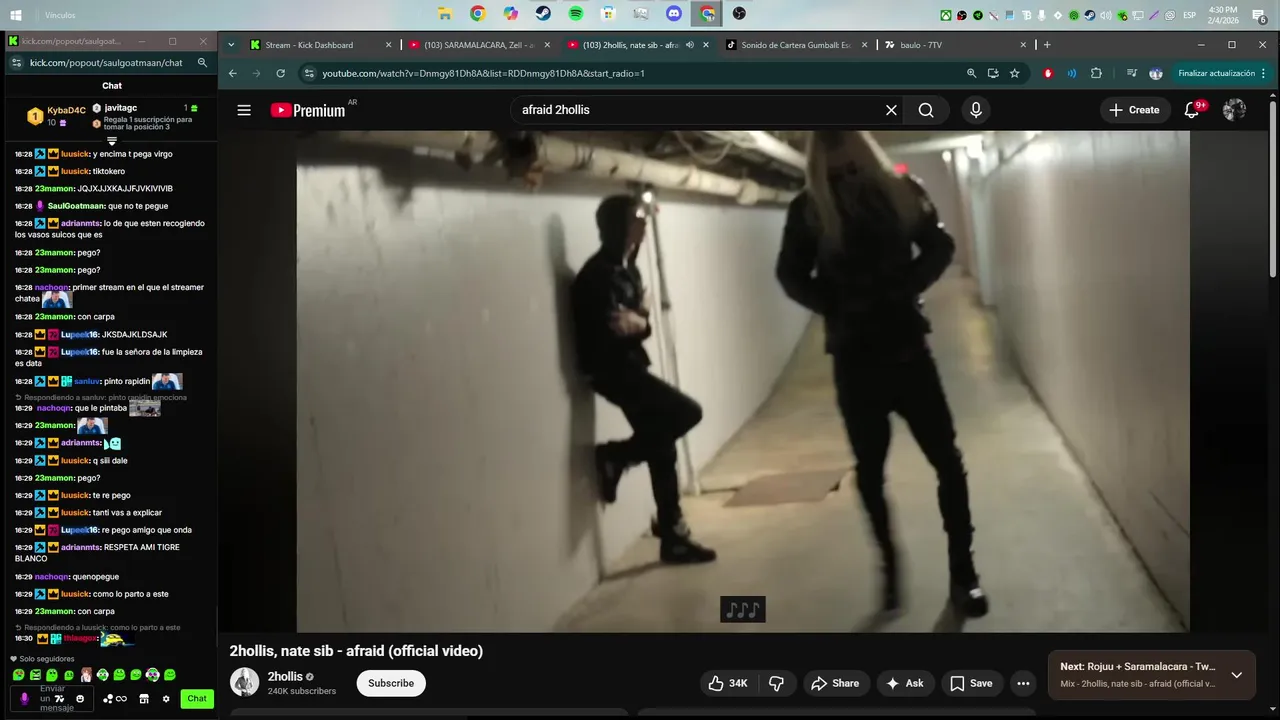Viewport: 1280px width, 720px height.
Task: Open Steam from the taskbar
Action: (x=543, y=14)
